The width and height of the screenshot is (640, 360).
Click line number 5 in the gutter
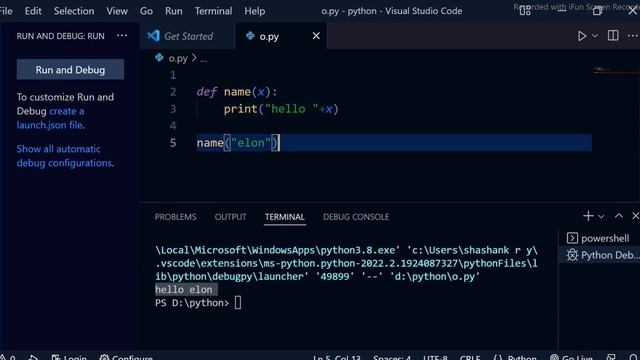(173, 143)
